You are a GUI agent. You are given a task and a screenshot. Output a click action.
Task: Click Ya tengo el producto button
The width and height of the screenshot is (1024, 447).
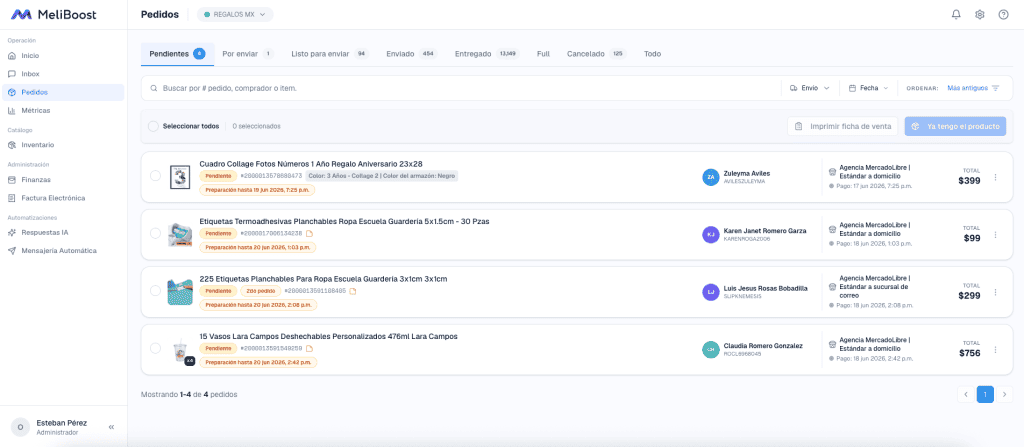(x=955, y=126)
